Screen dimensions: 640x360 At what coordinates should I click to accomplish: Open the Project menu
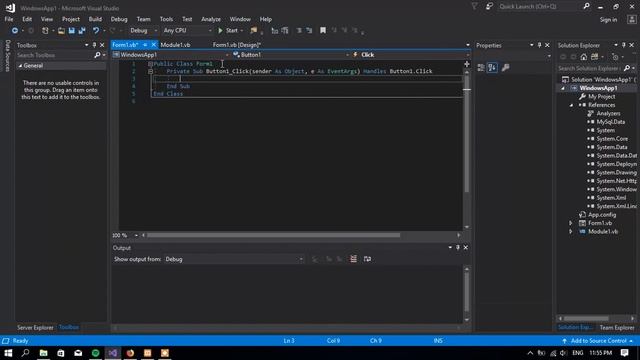(71, 19)
